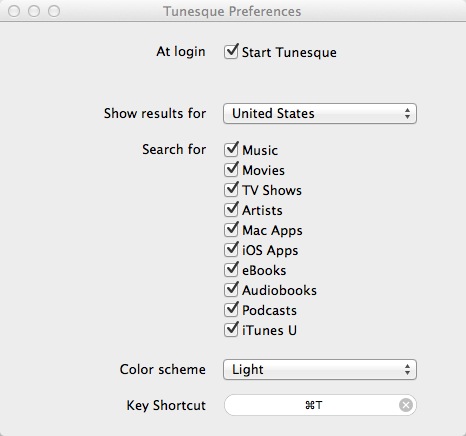Disable Audiobooks in search
Screen dimensions: 466x436
231,290
